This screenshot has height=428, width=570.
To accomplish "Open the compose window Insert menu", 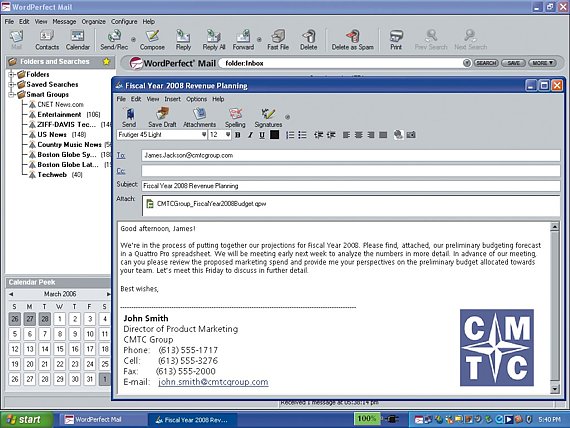I will click(172, 99).
